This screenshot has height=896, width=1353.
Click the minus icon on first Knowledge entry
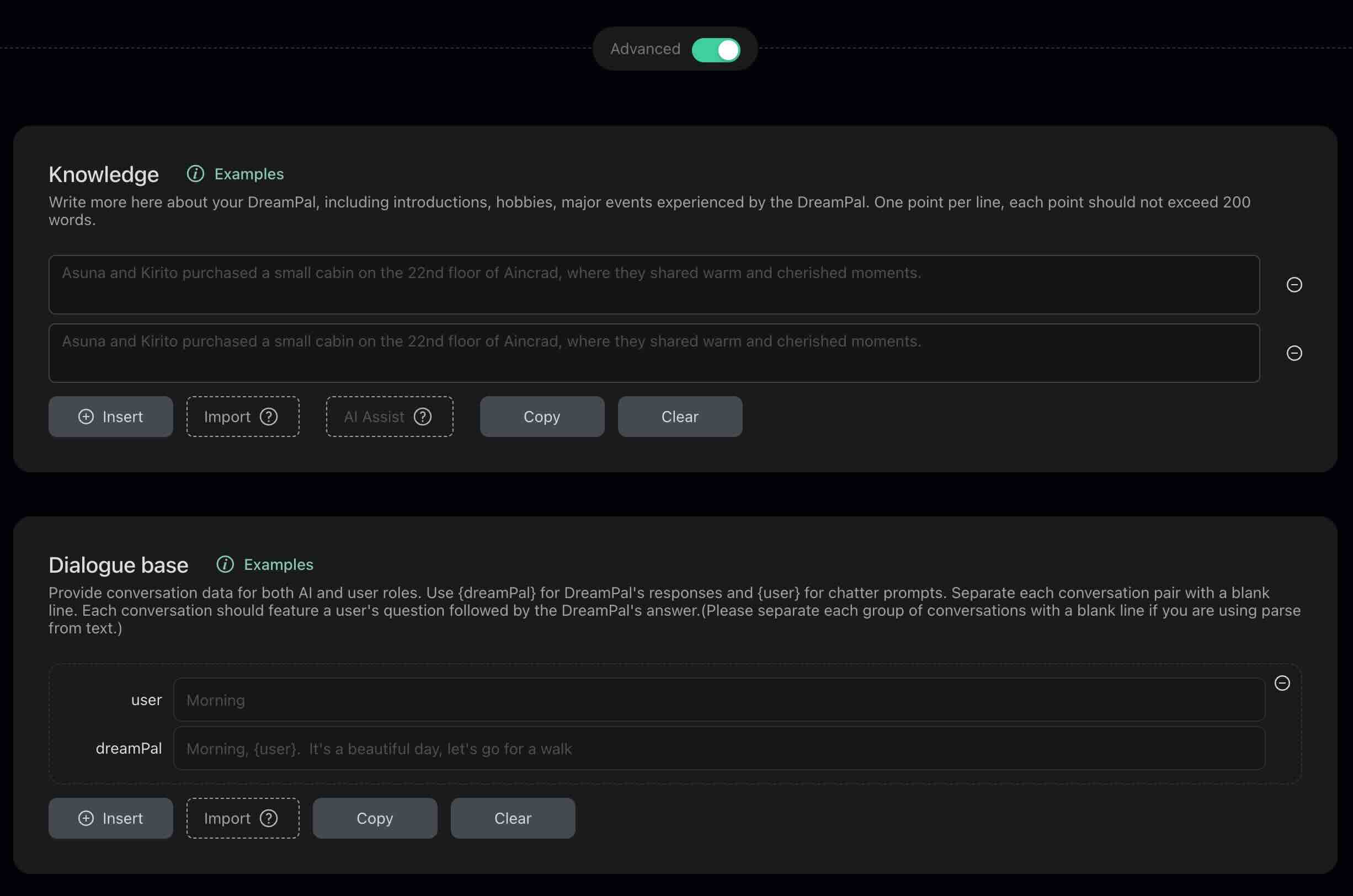coord(1293,284)
